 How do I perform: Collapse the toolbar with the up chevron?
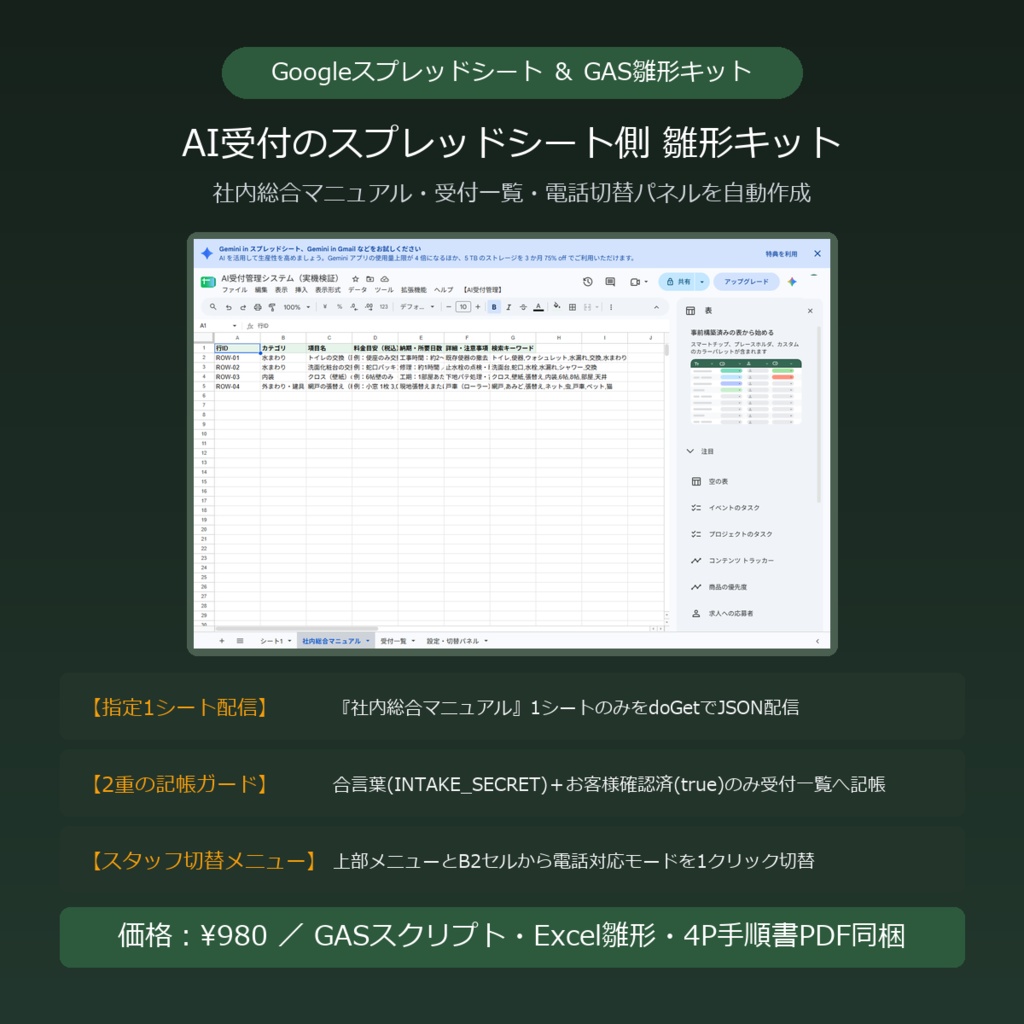[x=656, y=307]
